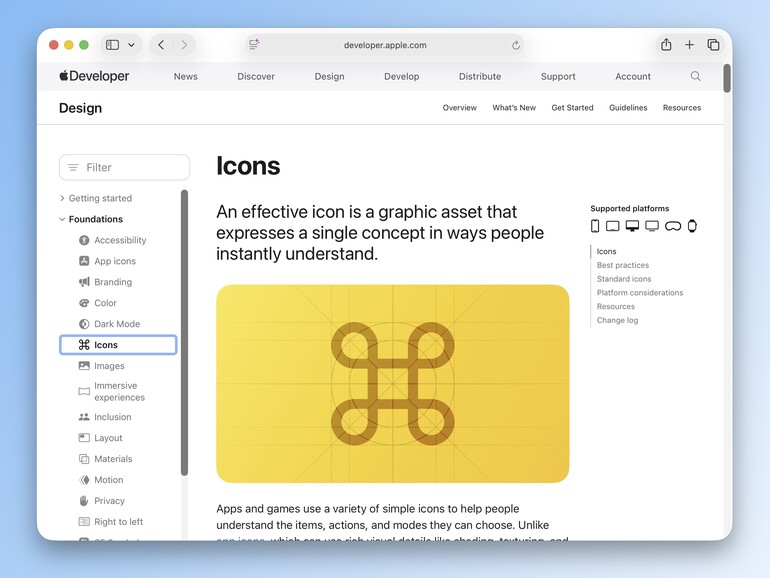Click the Share icon in Safari toolbar
This screenshot has width=770, height=578.
point(666,45)
